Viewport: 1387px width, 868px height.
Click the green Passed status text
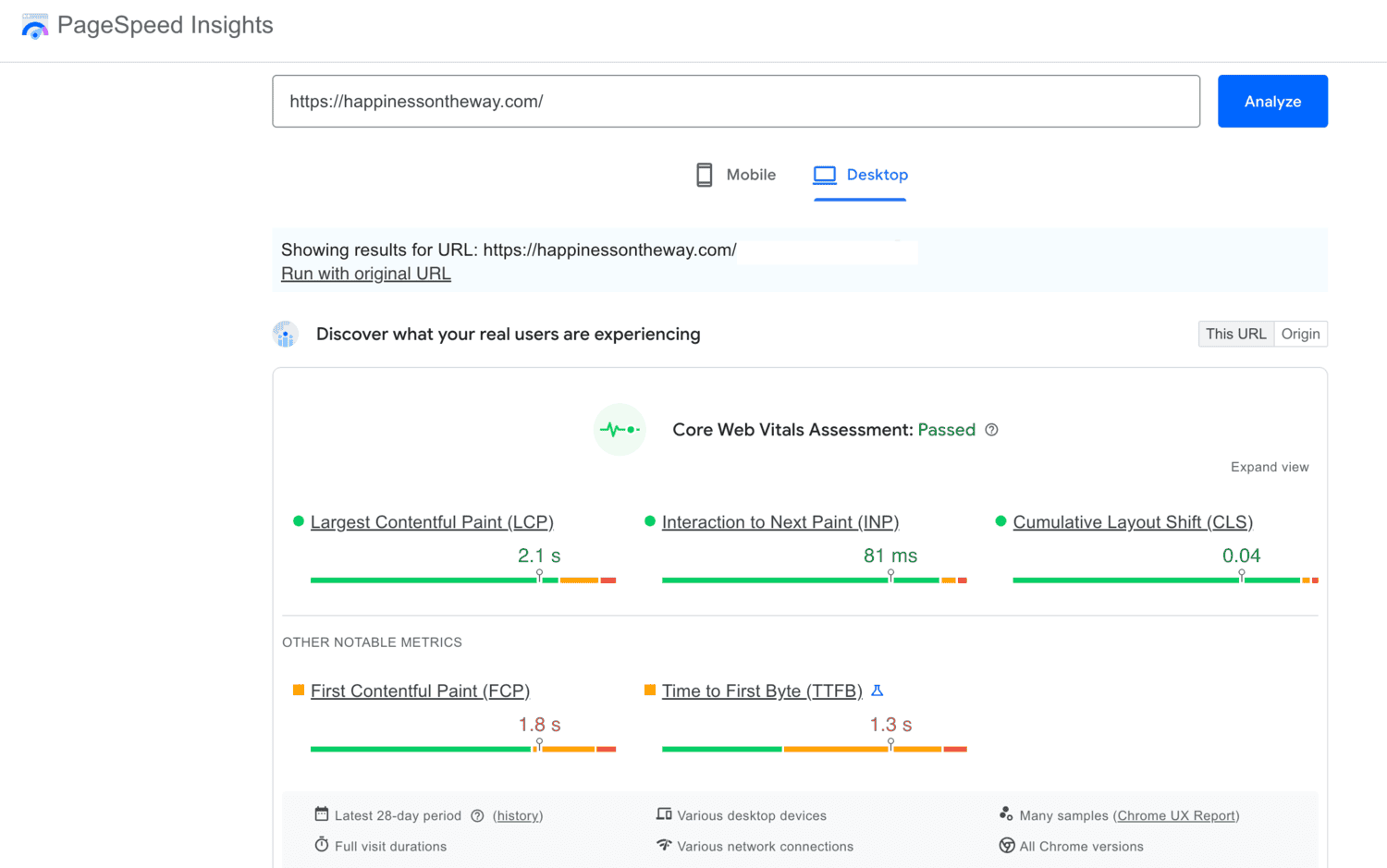point(946,430)
